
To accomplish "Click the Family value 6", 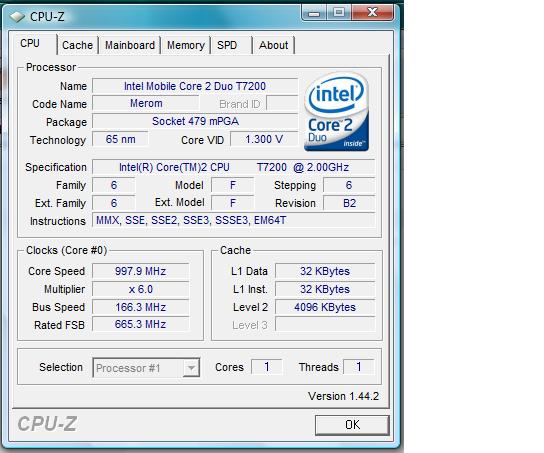I will tap(114, 185).
